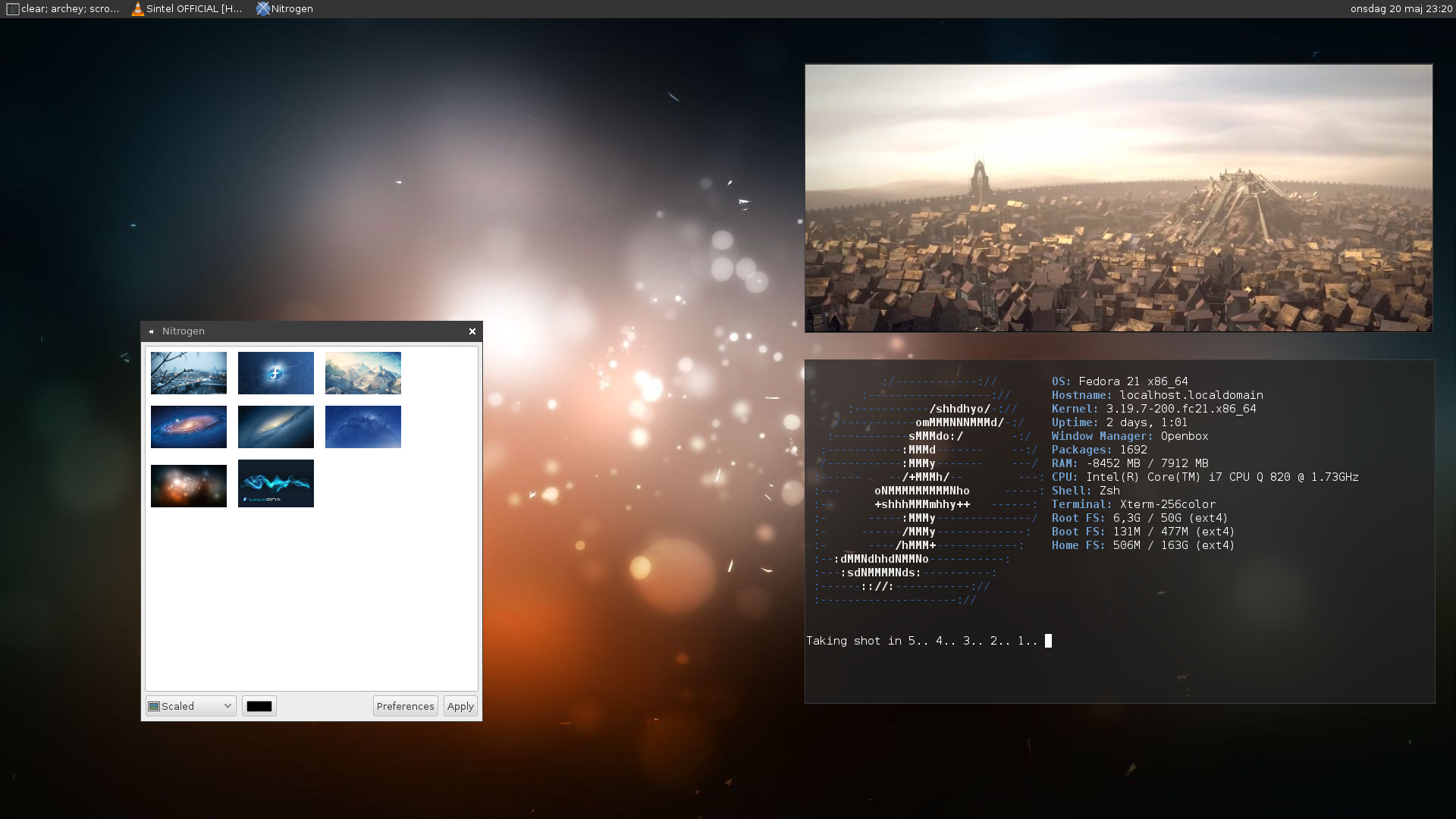1456x819 pixels.
Task: Select the snowy city wallpaper thumbnail in Nitrogen
Action: click(x=188, y=372)
